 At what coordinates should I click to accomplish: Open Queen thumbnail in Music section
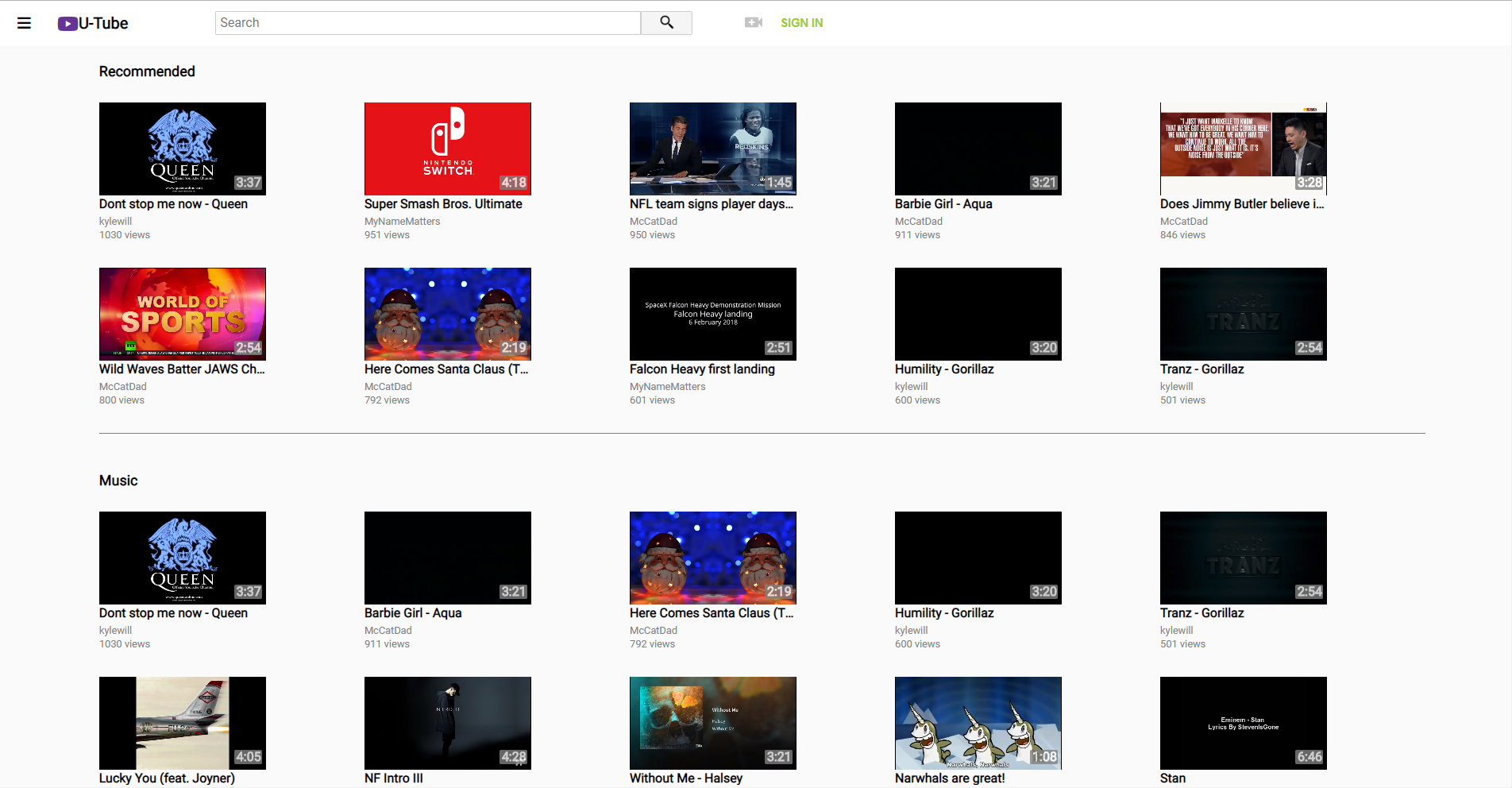pos(183,558)
